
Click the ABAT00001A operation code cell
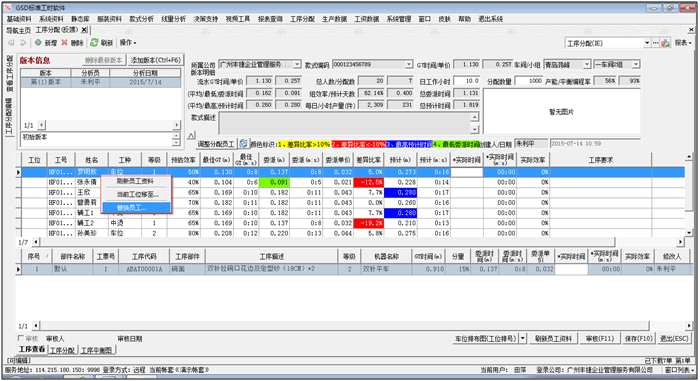144,269
